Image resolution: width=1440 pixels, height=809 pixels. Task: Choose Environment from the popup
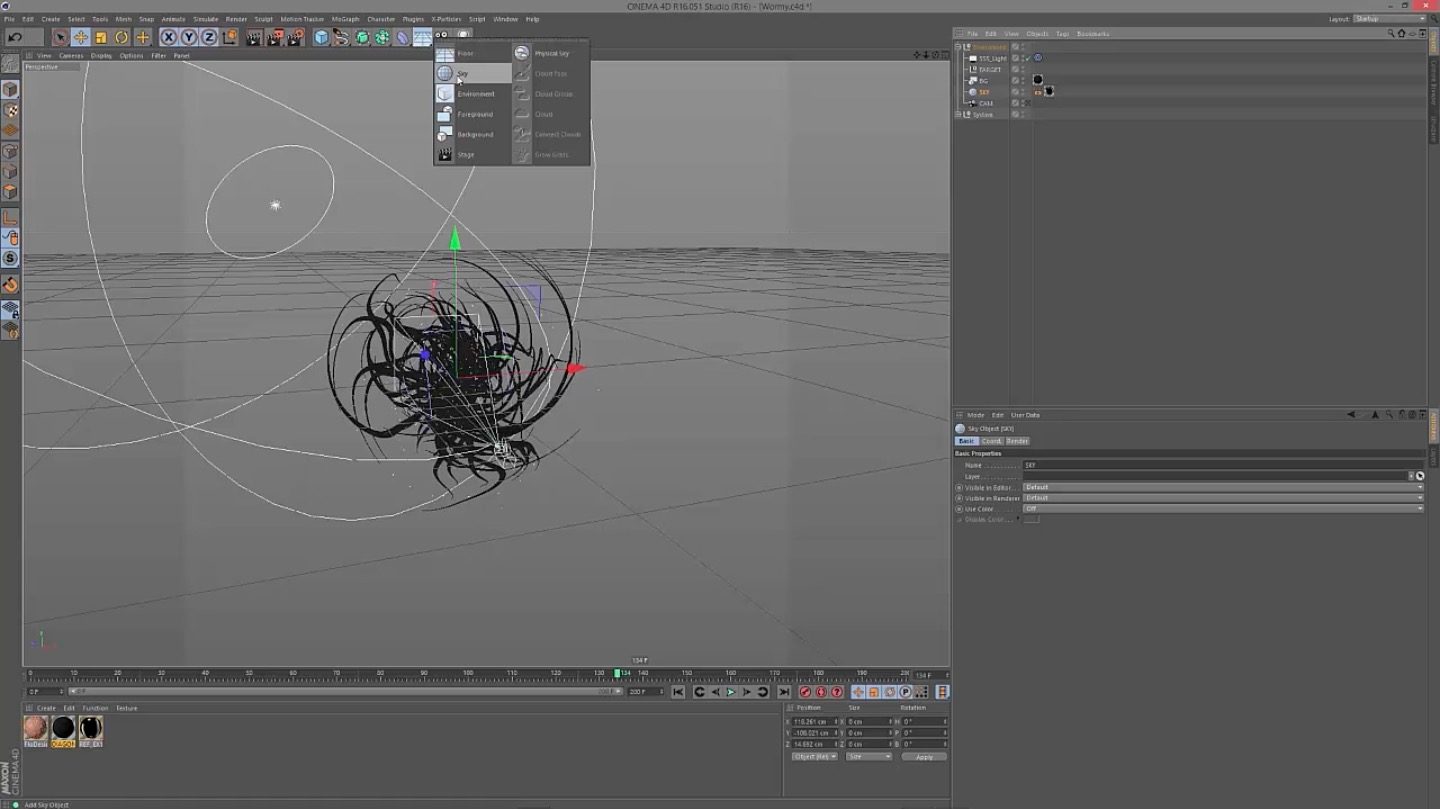click(473, 94)
